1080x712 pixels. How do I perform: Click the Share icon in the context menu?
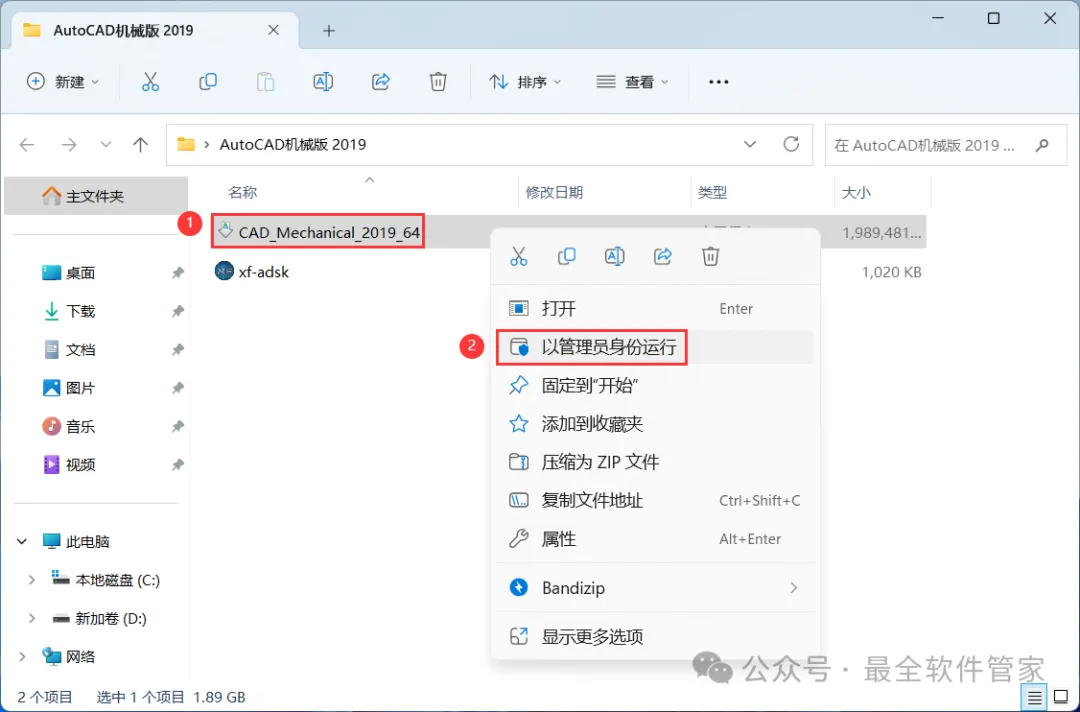(x=663, y=257)
